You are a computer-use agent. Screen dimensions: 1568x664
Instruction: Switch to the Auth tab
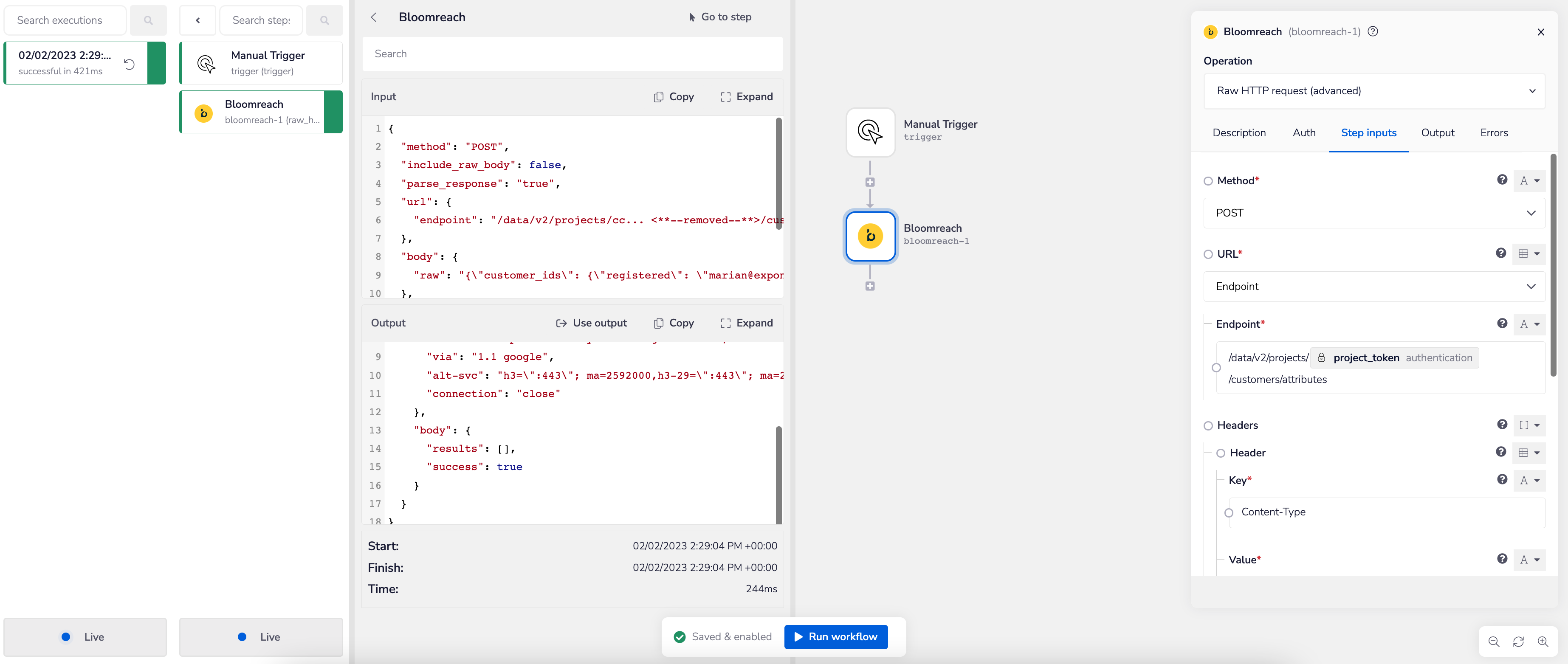click(x=1304, y=133)
